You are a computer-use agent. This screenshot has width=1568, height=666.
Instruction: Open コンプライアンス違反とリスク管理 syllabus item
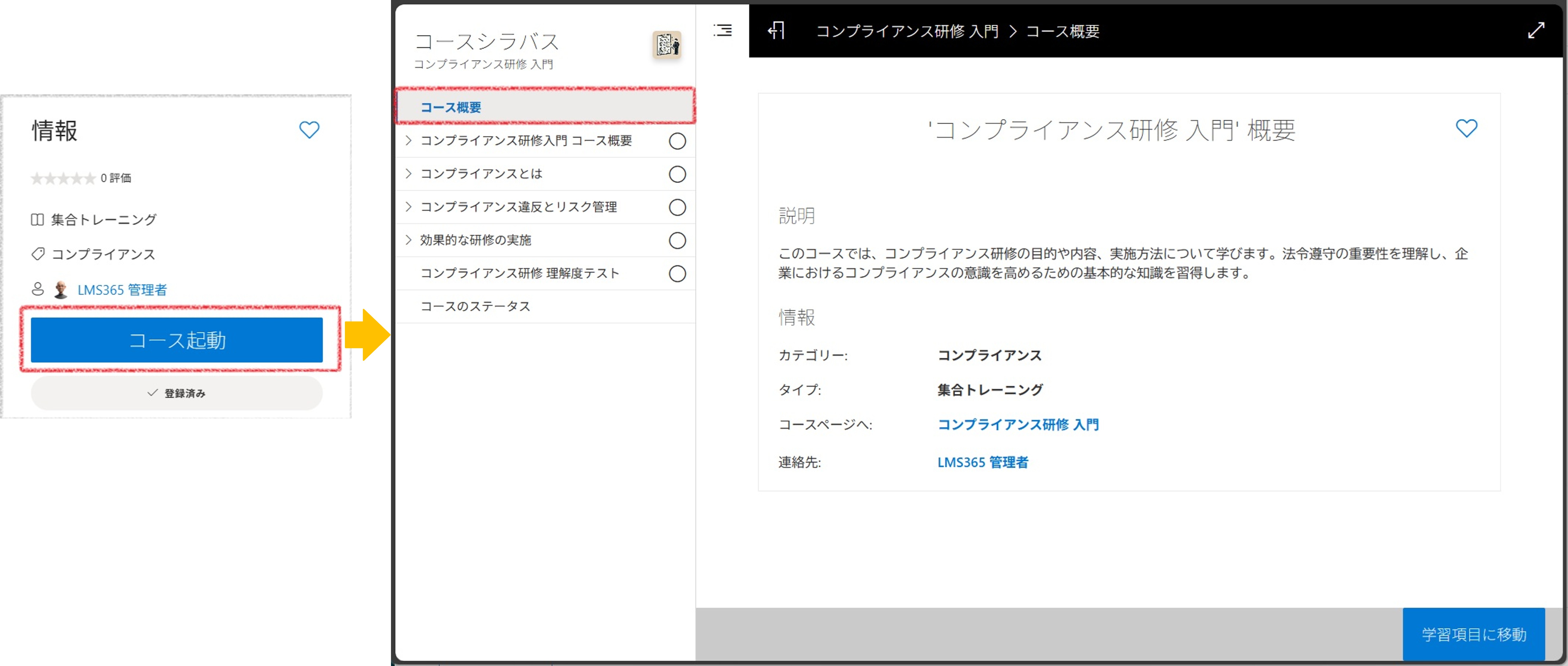[x=545, y=207]
